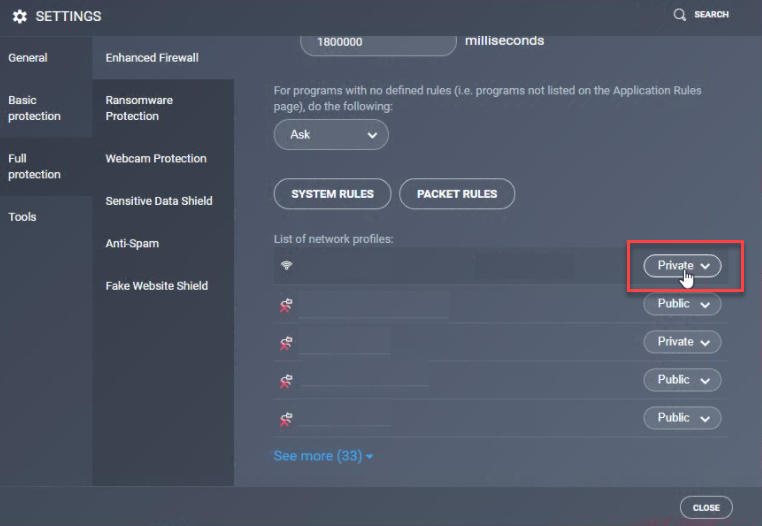Click the Settings gear icon
This screenshot has width=762, height=526.
point(19,17)
